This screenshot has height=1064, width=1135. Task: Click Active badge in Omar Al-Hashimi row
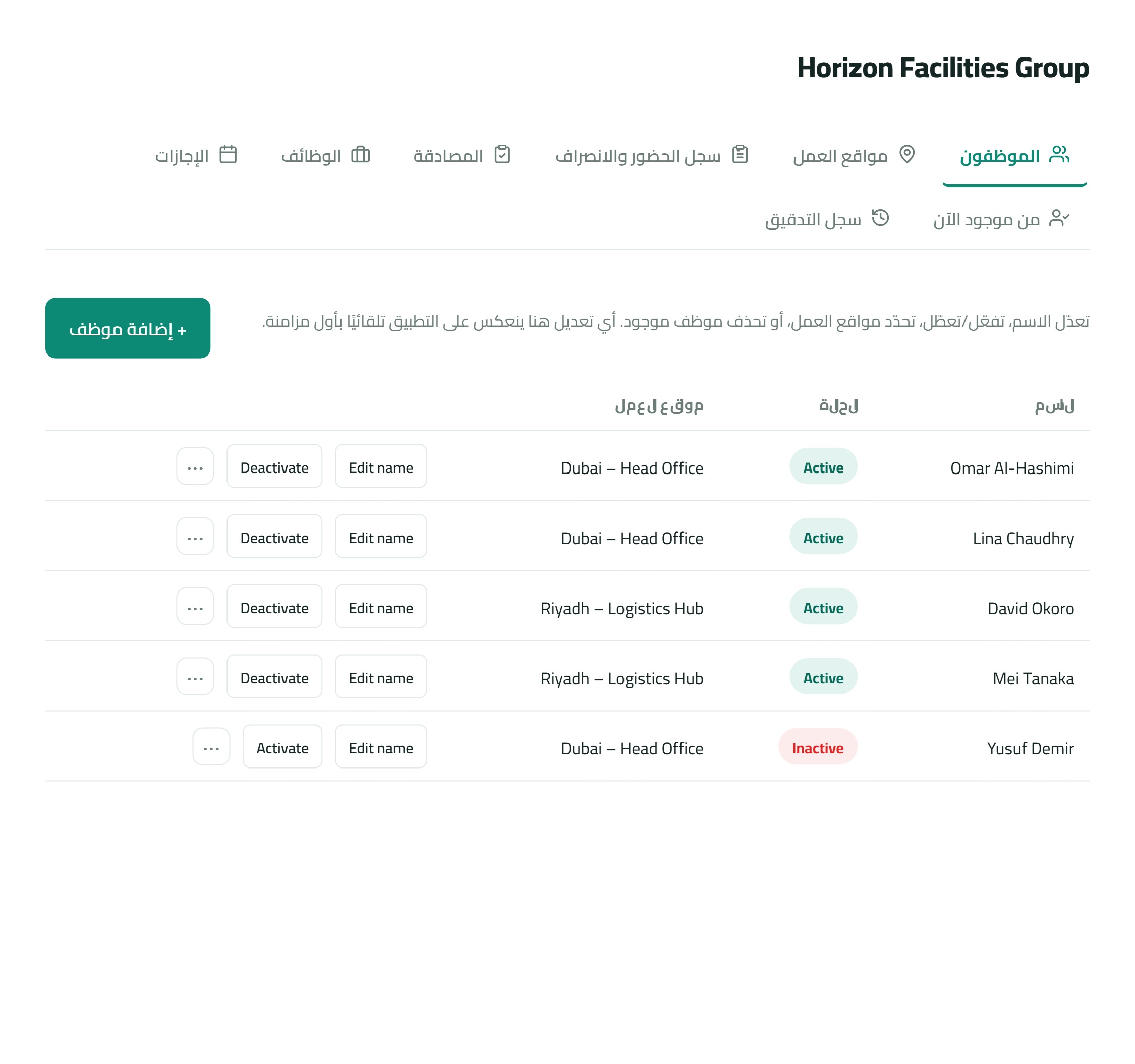click(824, 466)
